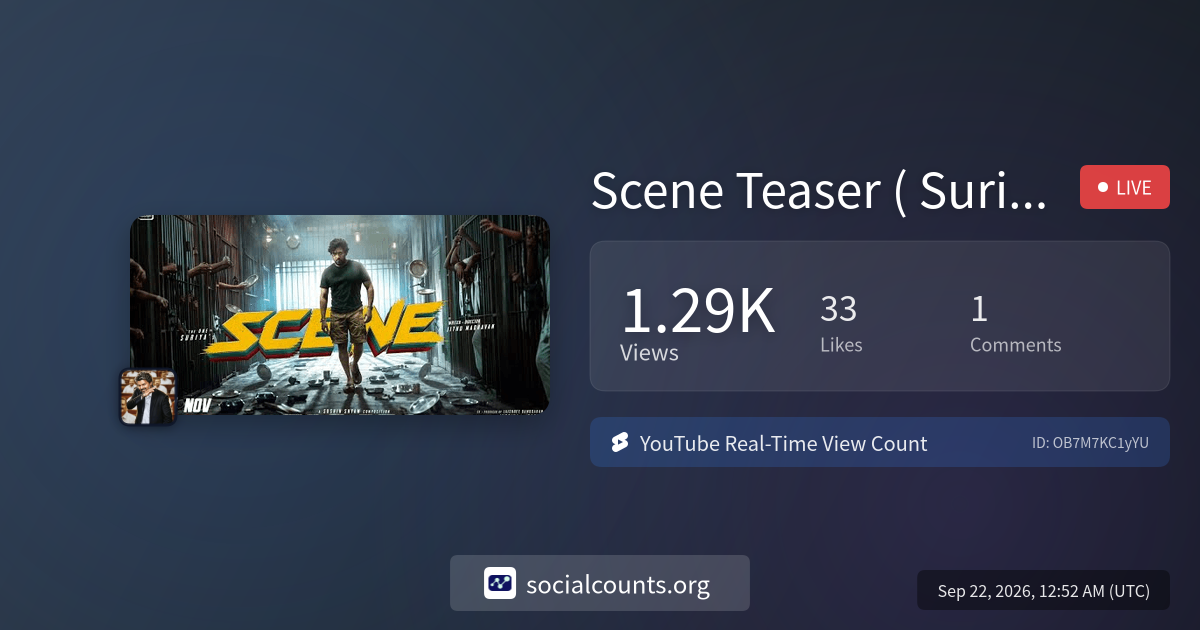Click the Comments label
Screen dimensions: 1200x630
click(x=1015, y=345)
